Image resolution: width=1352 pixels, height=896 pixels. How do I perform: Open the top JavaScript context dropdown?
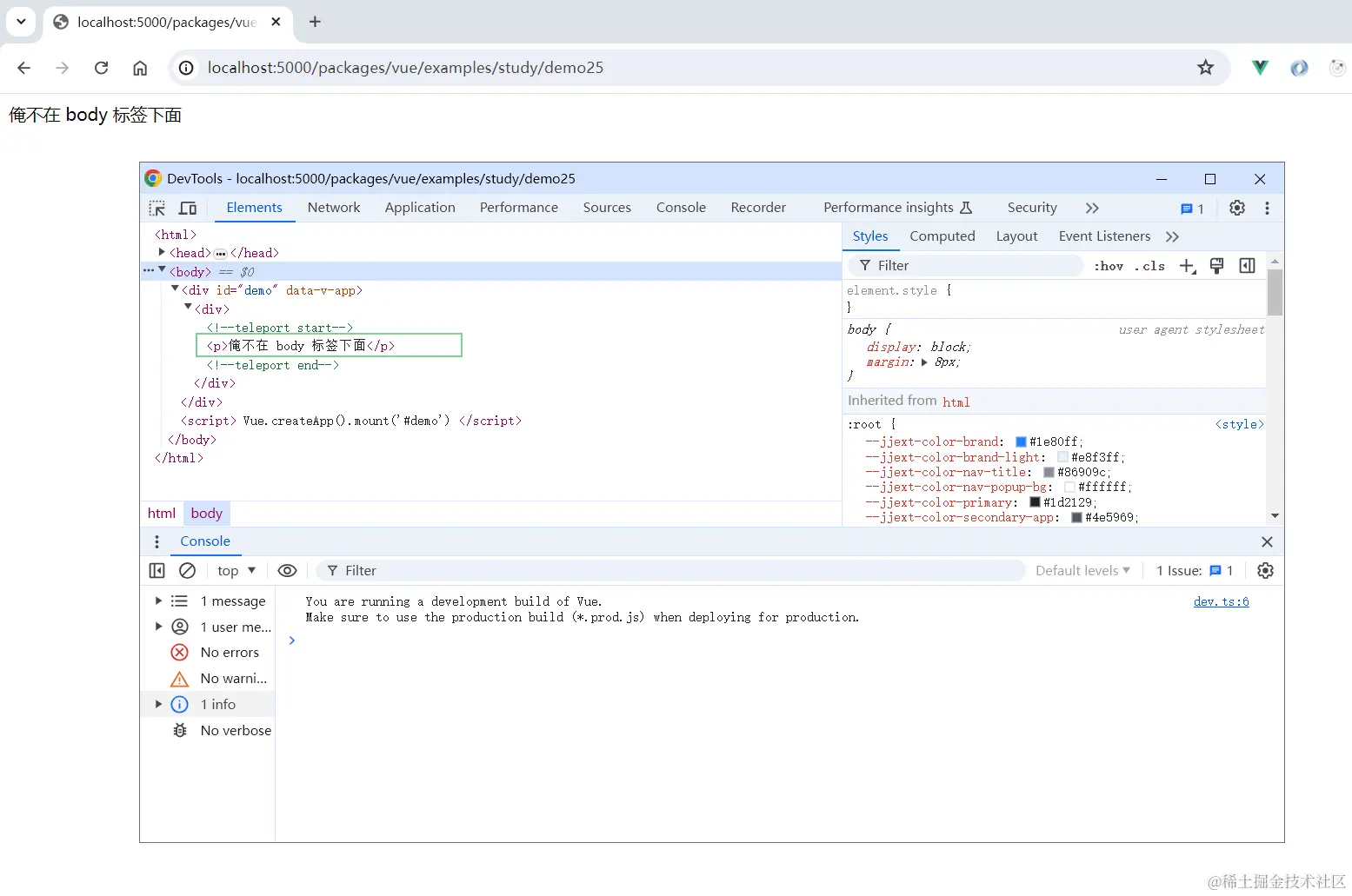236,571
